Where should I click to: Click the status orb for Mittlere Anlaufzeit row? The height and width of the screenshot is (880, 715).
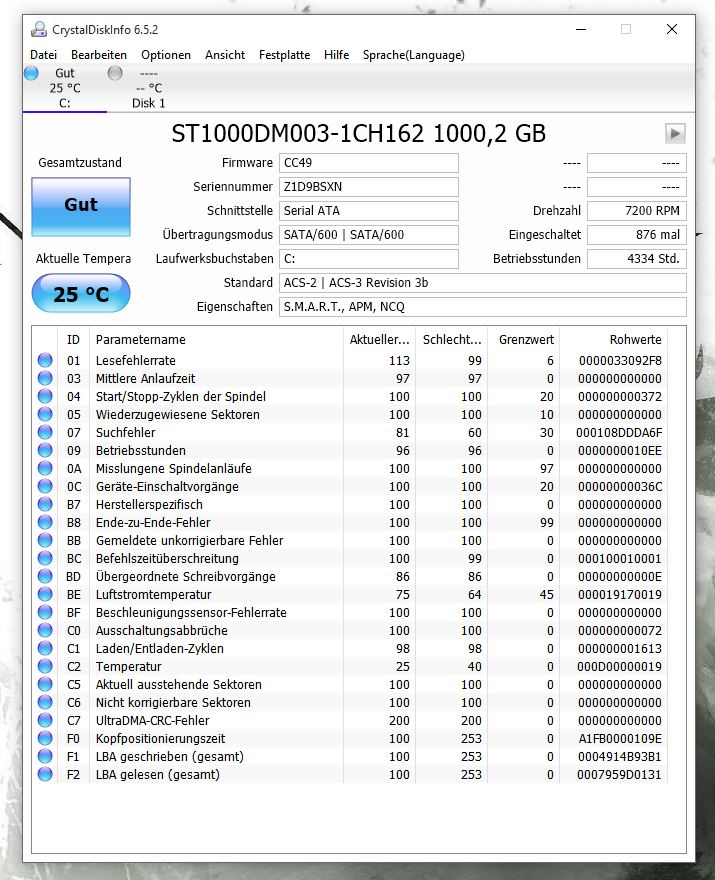coord(45,378)
